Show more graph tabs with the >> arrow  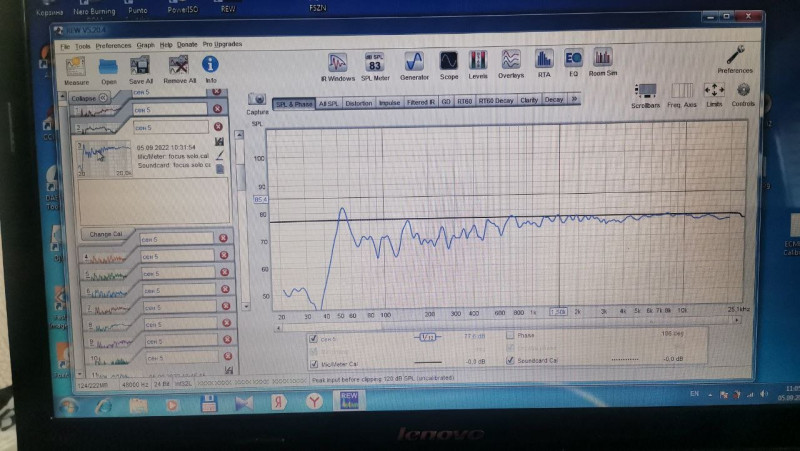pyautogui.click(x=574, y=99)
